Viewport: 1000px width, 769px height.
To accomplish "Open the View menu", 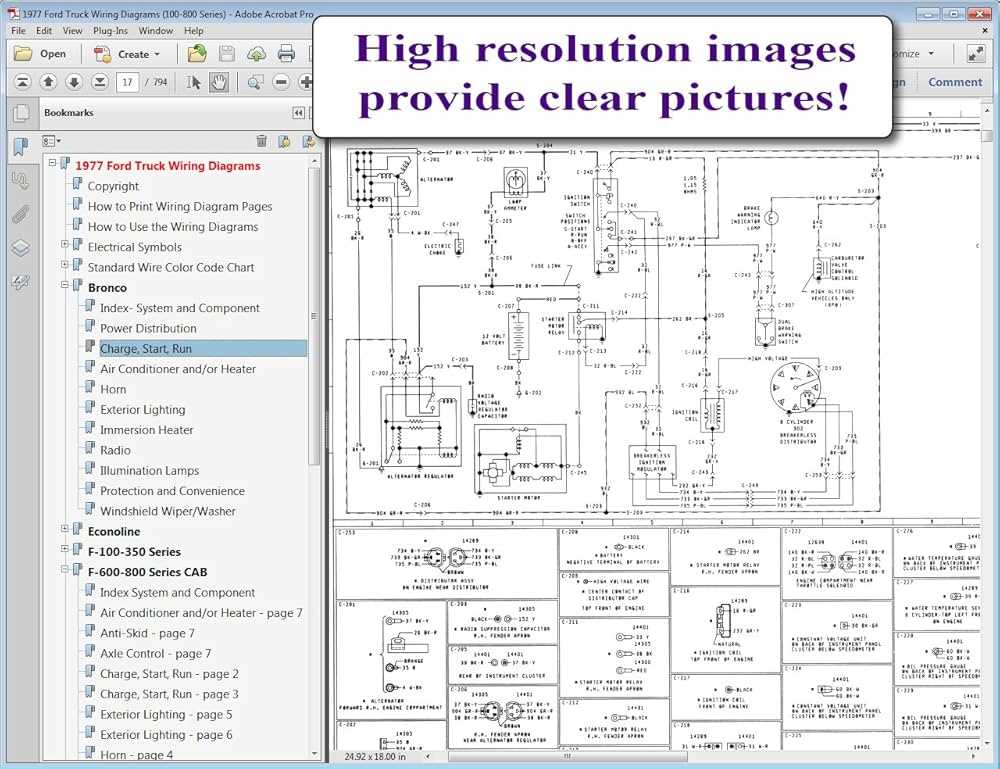I will coord(72,31).
